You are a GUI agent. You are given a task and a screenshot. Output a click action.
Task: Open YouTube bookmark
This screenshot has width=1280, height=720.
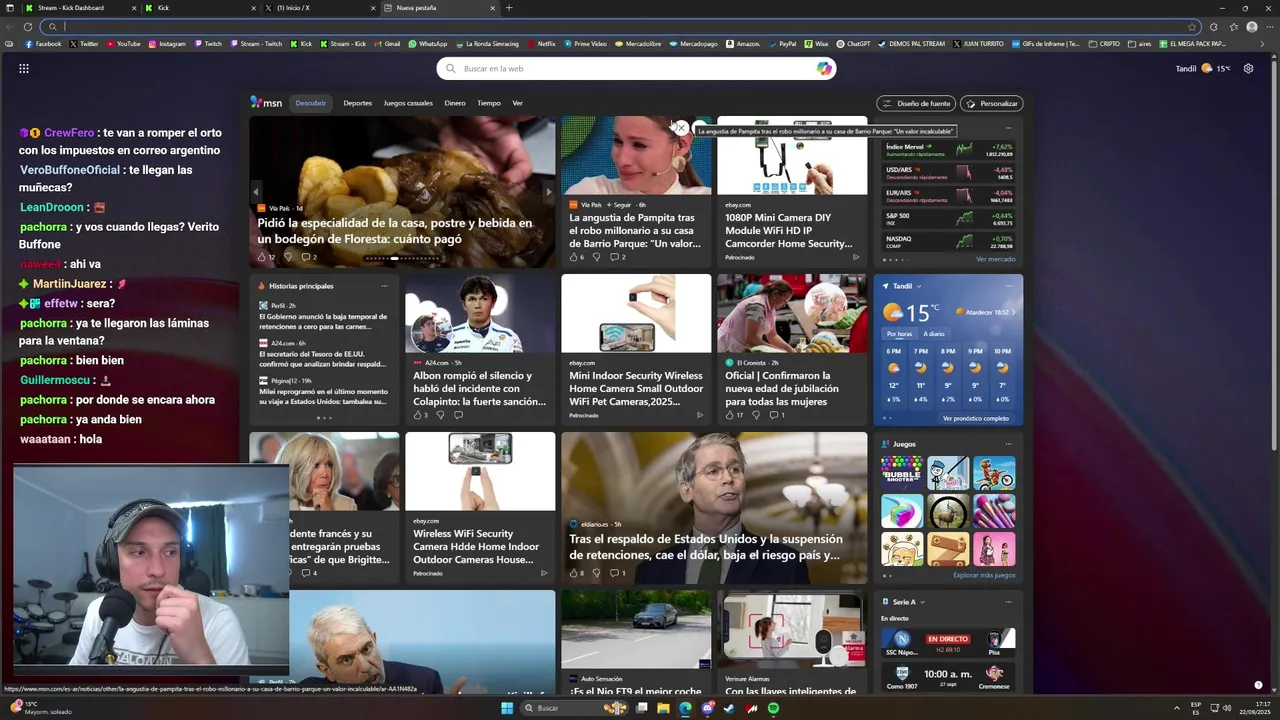point(123,44)
